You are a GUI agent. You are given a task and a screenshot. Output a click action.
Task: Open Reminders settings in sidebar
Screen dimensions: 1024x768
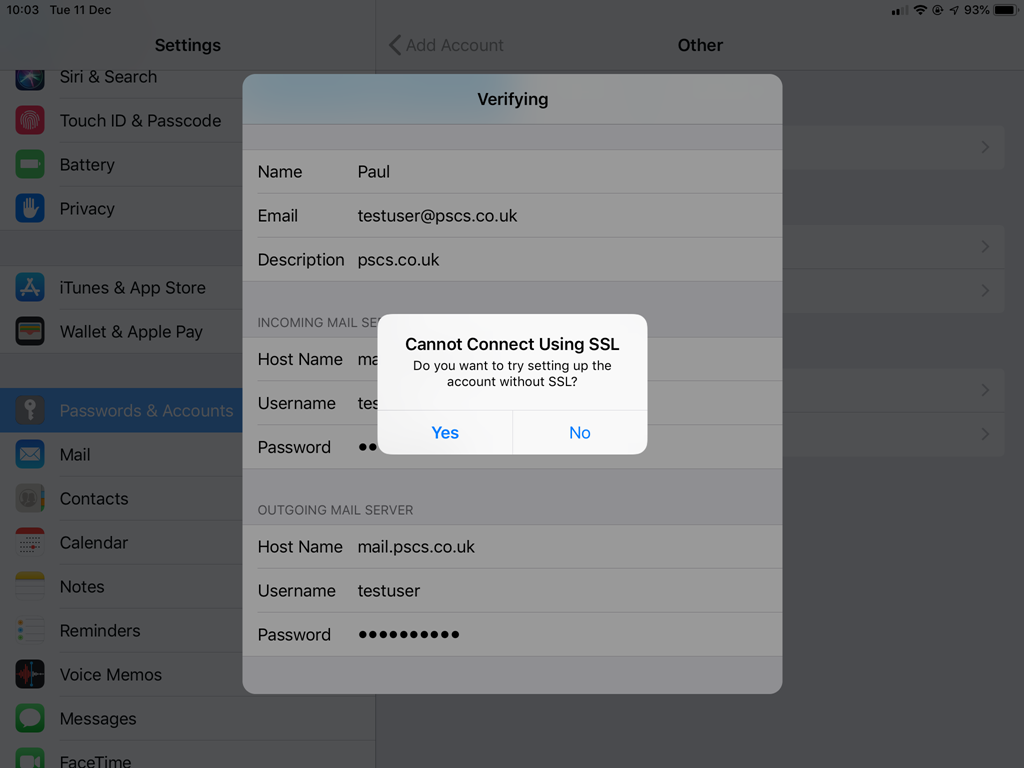100,631
